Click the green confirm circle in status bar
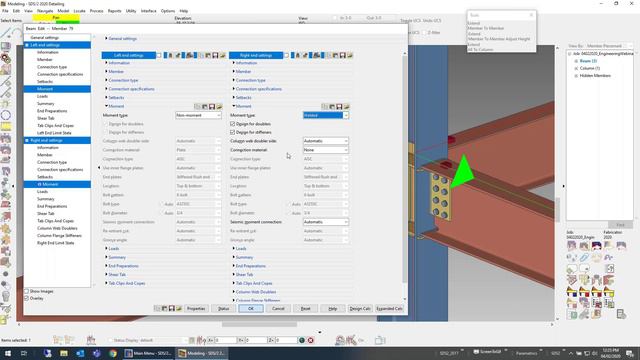Image resolution: width=640 pixels, height=360 pixels. pos(302,340)
